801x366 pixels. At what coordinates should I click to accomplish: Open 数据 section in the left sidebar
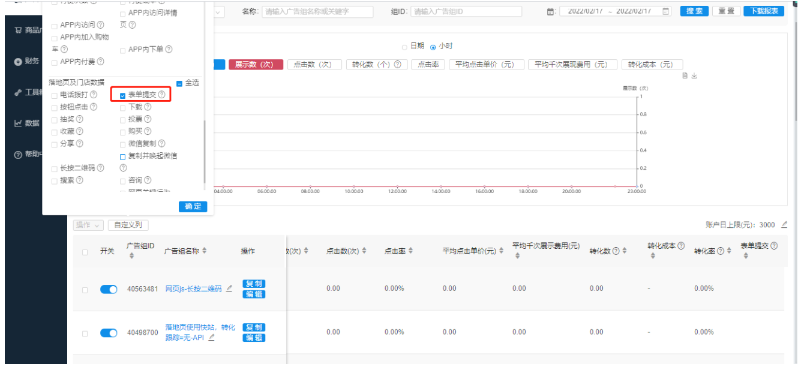click(27, 123)
